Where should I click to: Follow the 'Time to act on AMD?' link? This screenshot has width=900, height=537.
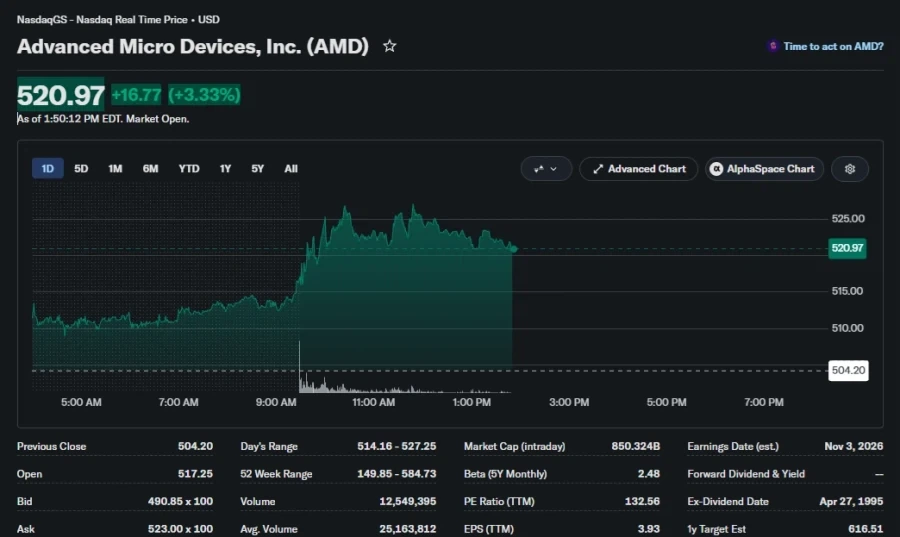(x=833, y=46)
